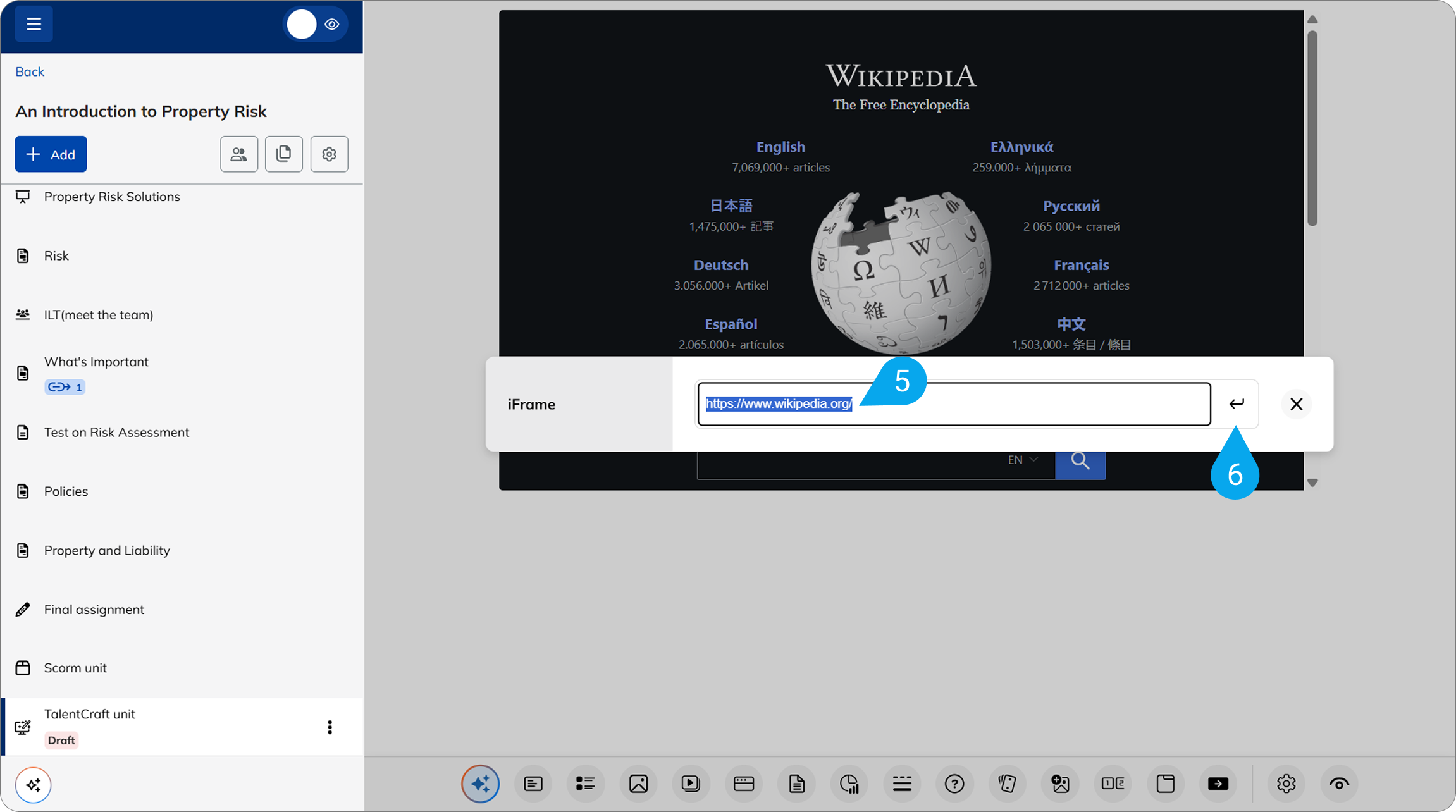Add a chart element from toolbar
This screenshot has height=812, width=1456.
(849, 784)
